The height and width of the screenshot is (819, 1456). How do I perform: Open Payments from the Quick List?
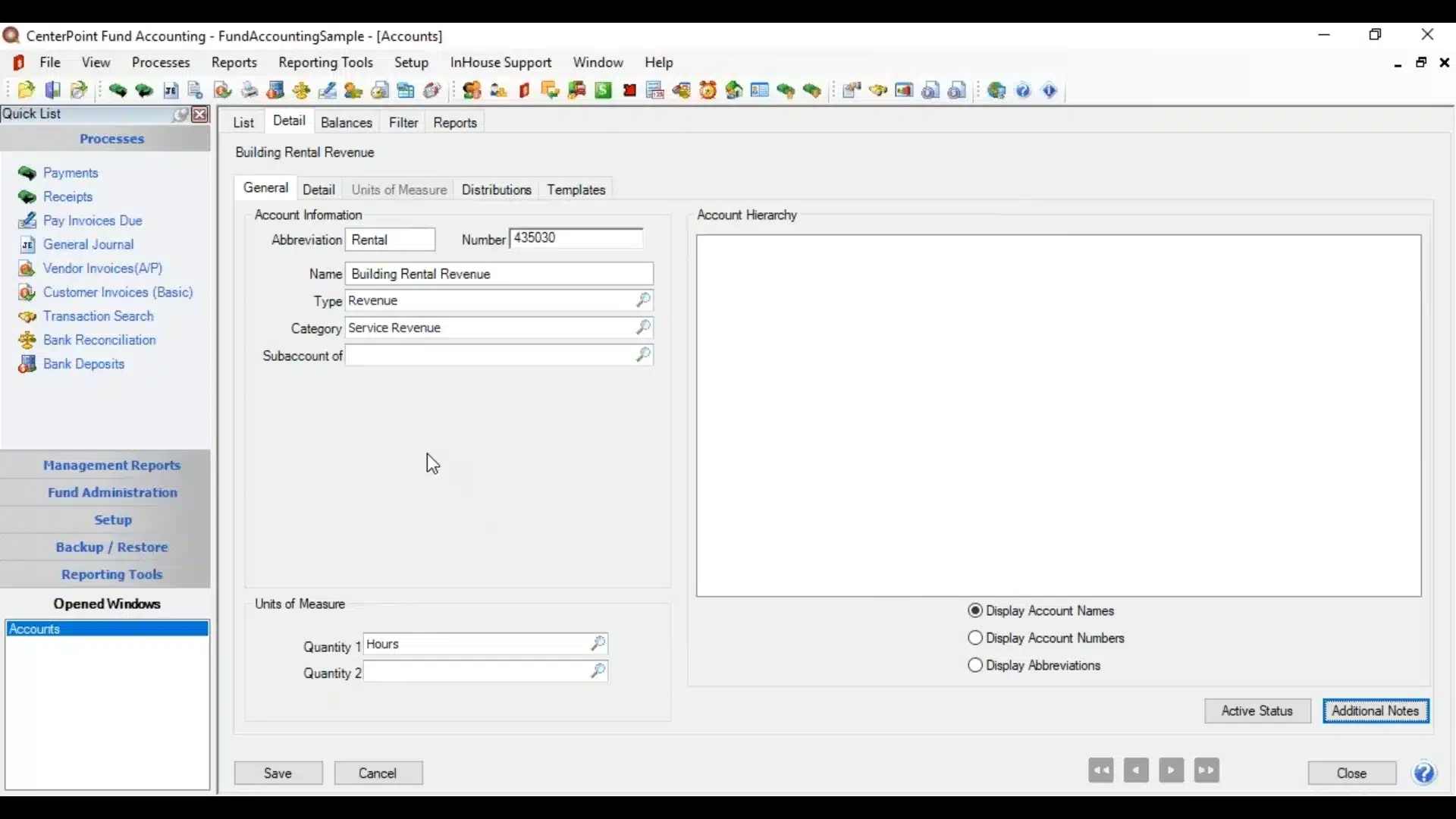[70, 173]
